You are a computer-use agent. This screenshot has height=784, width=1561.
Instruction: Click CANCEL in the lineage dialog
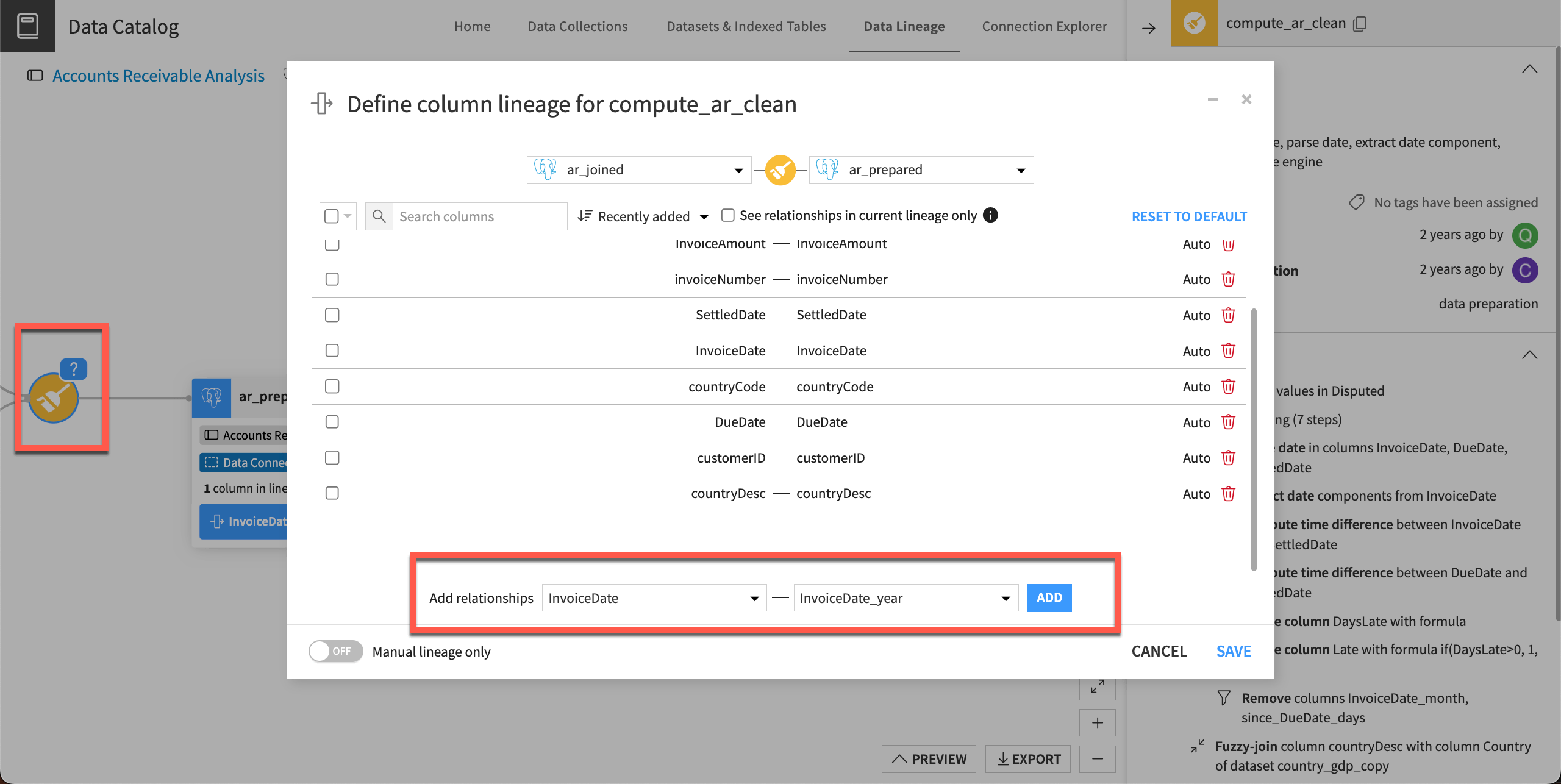(x=1159, y=651)
